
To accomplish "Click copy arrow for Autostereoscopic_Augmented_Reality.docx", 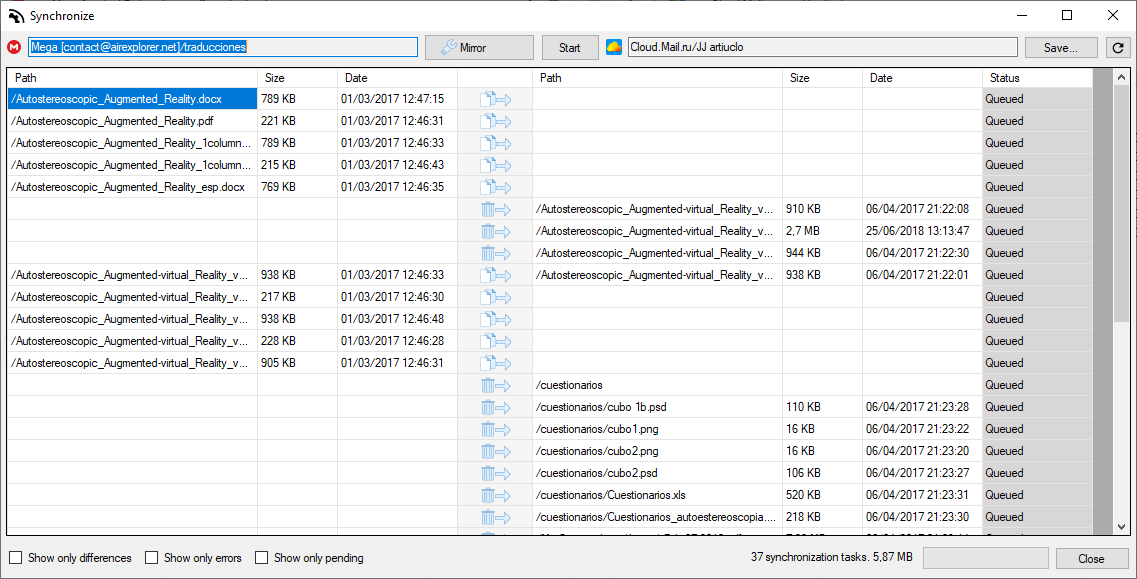I will 497,98.
